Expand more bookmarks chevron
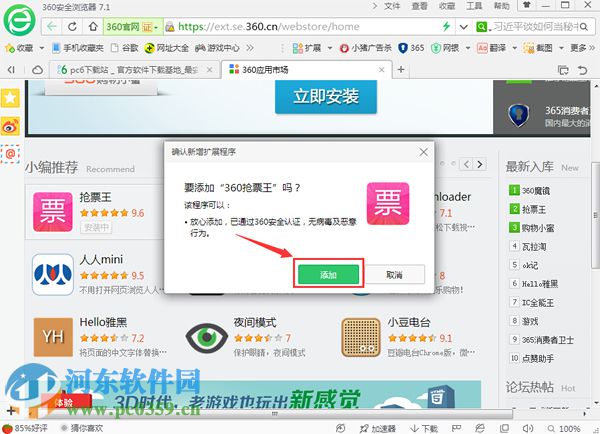 [x=250, y=48]
